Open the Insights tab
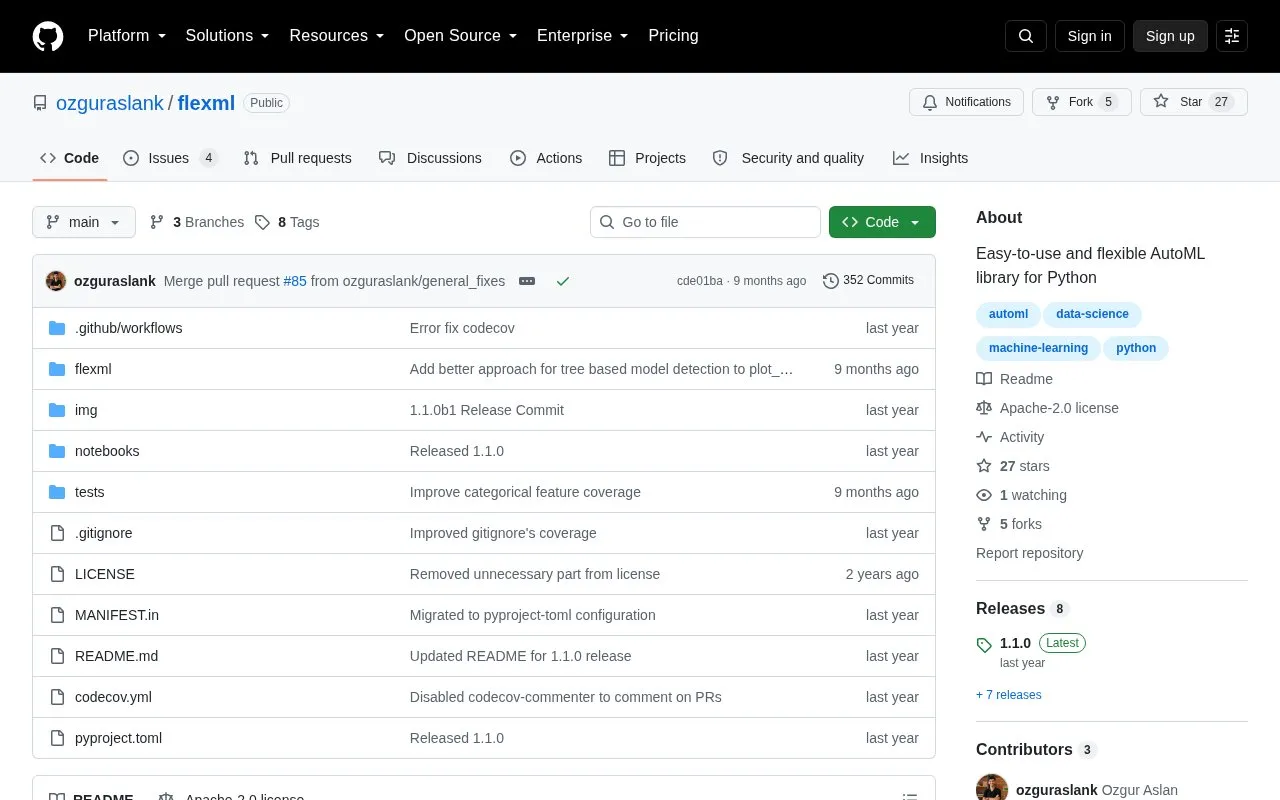Image resolution: width=1280 pixels, height=800 pixels. 931,158
